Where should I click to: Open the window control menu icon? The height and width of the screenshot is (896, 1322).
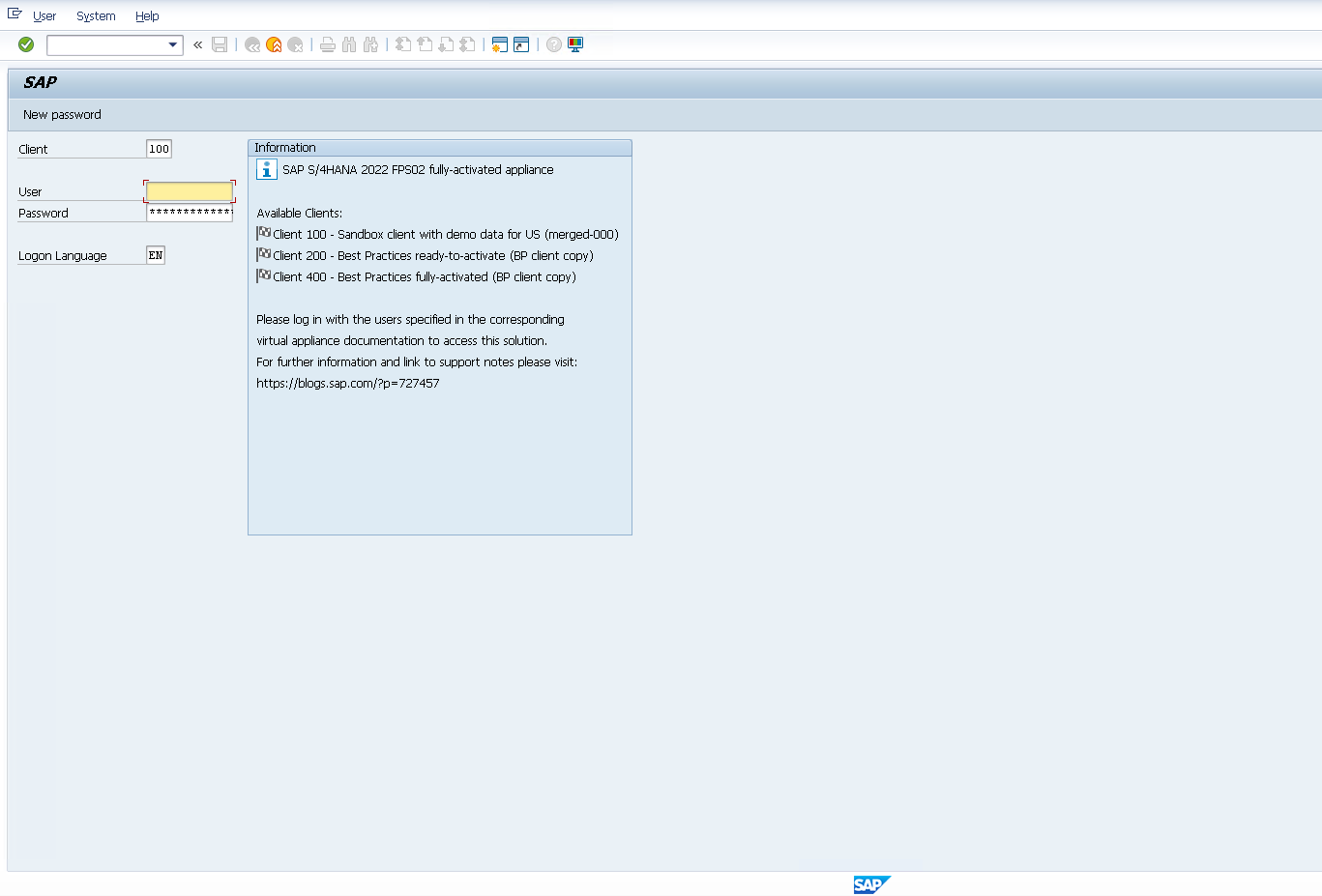[15, 14]
